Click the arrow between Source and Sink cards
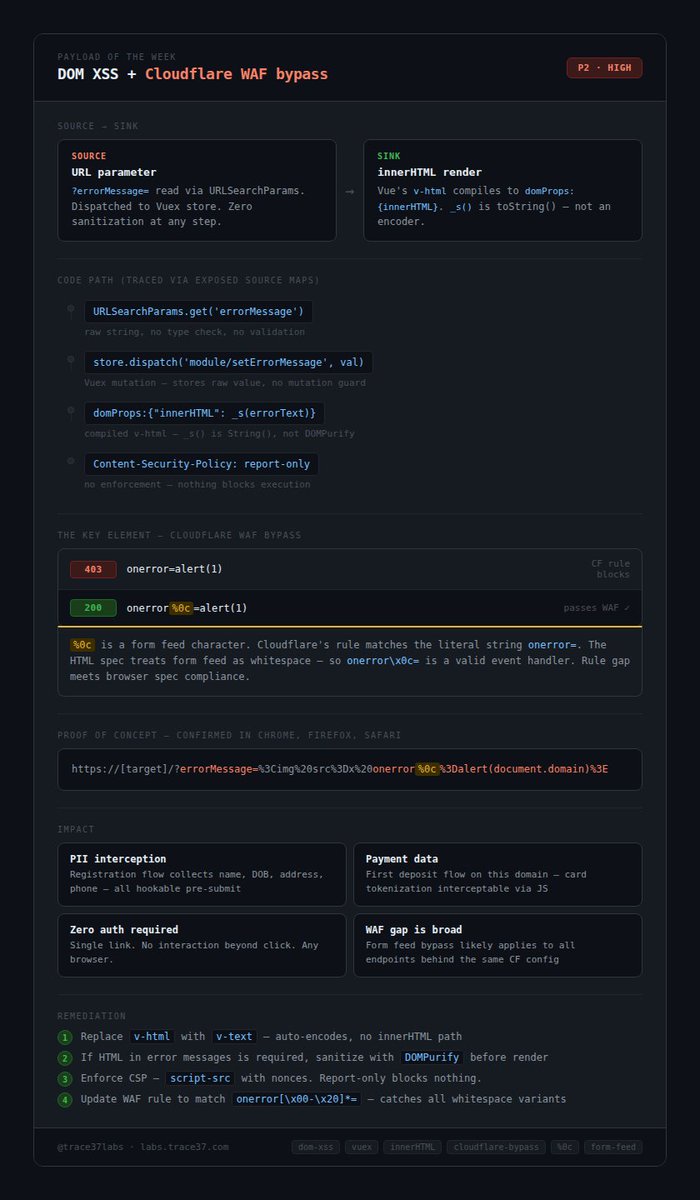Viewport: 700px width, 1200px height. [350, 190]
